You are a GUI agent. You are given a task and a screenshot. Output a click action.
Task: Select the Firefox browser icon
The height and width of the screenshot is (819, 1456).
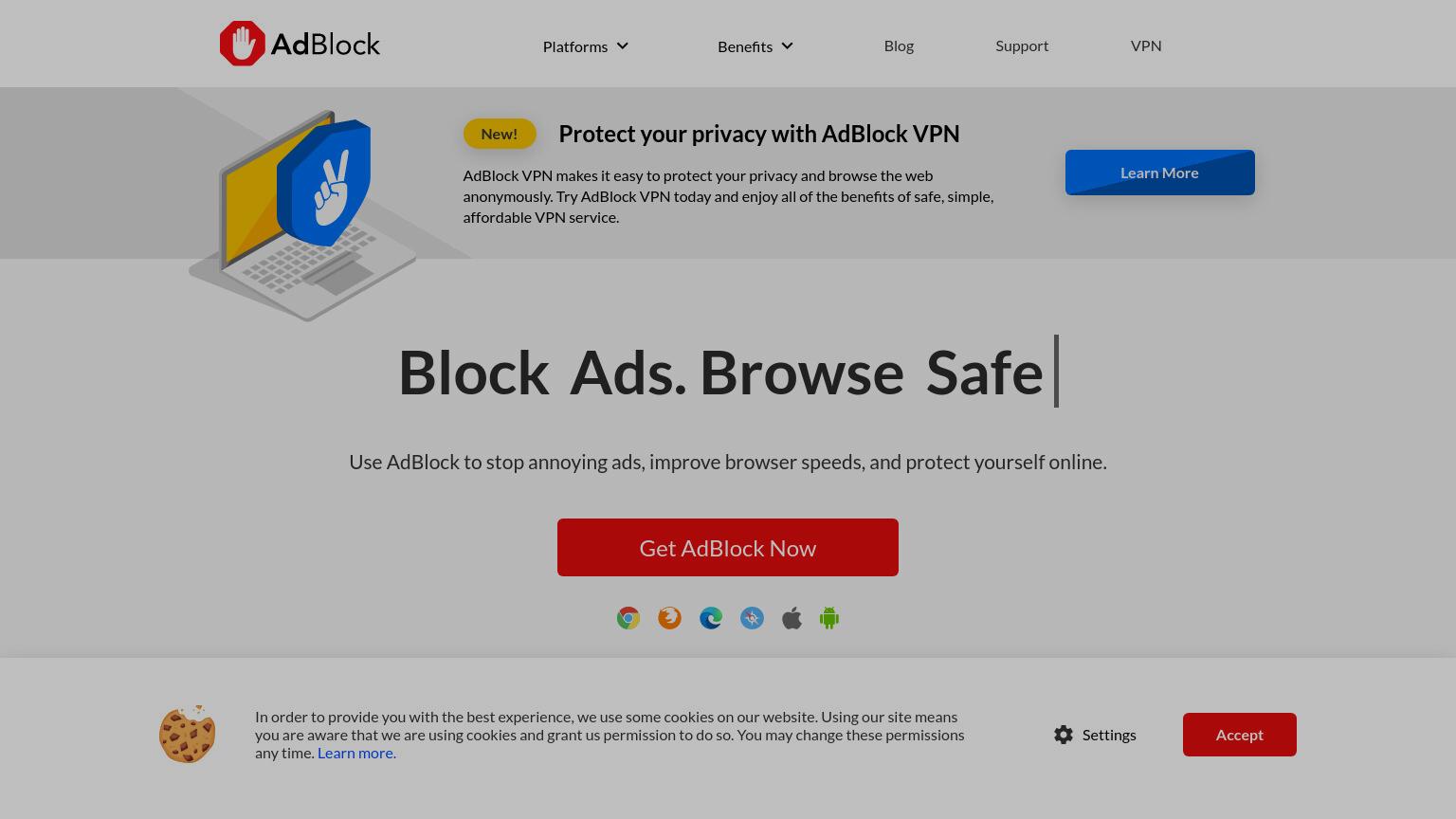669,618
